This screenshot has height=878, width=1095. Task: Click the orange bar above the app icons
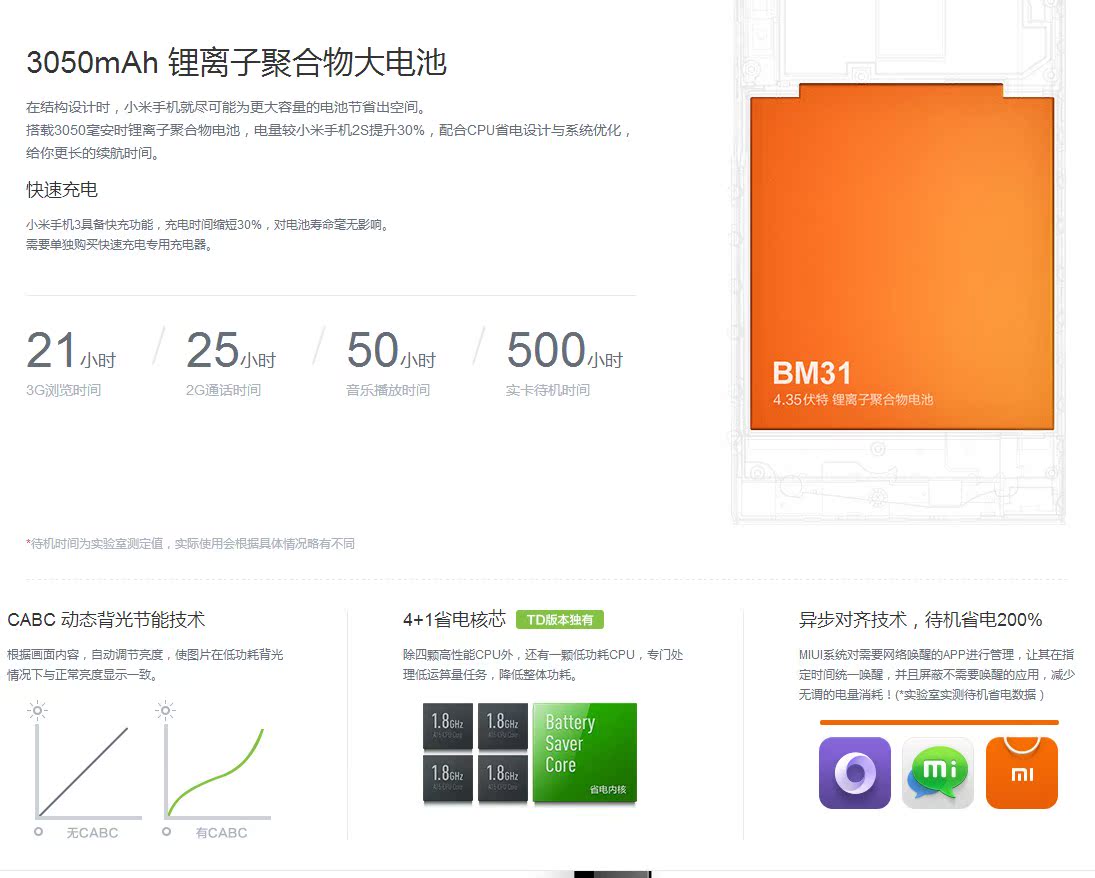[x=939, y=722]
